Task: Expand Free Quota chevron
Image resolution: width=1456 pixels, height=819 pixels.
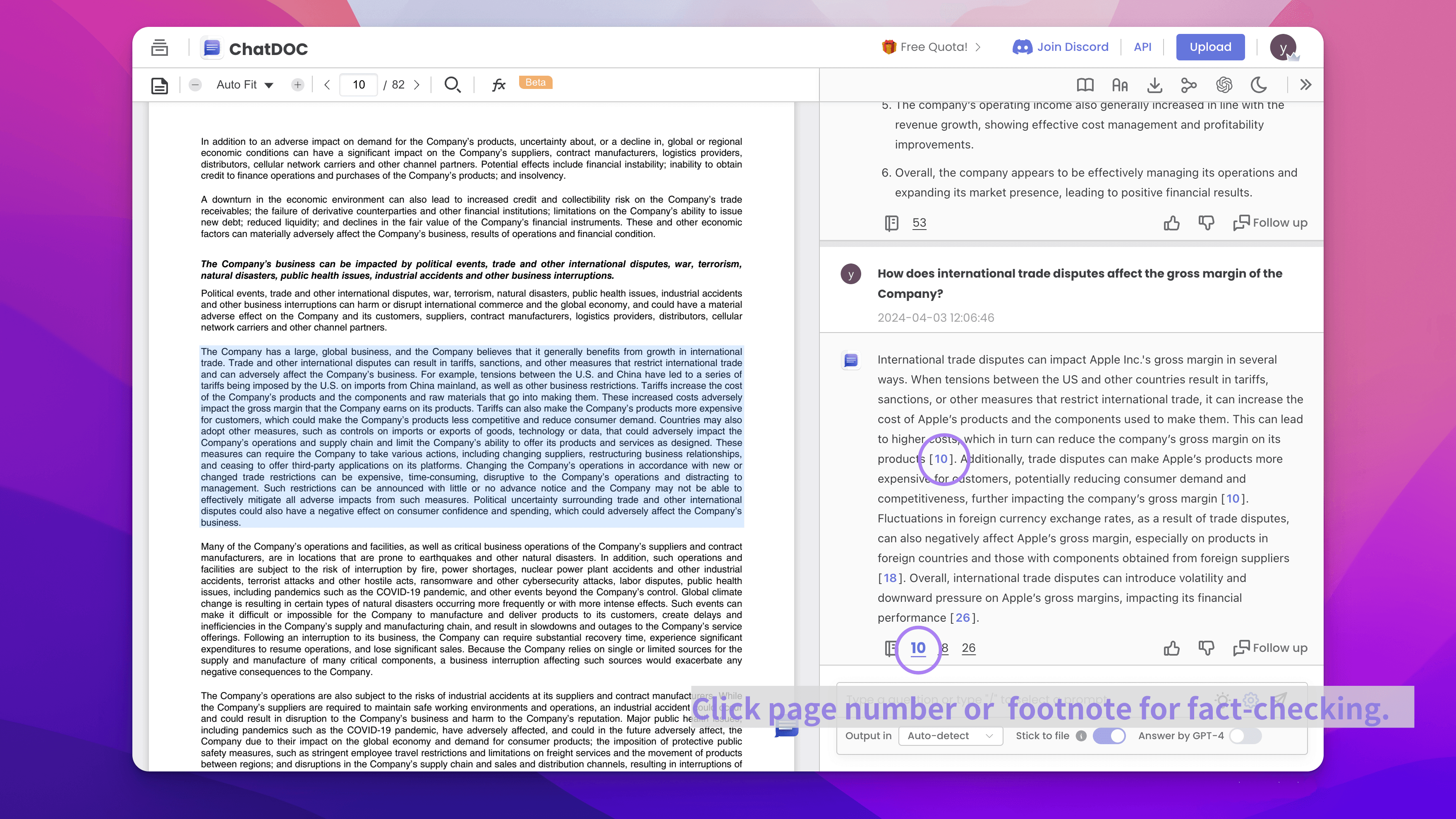Action: pyautogui.click(x=978, y=47)
